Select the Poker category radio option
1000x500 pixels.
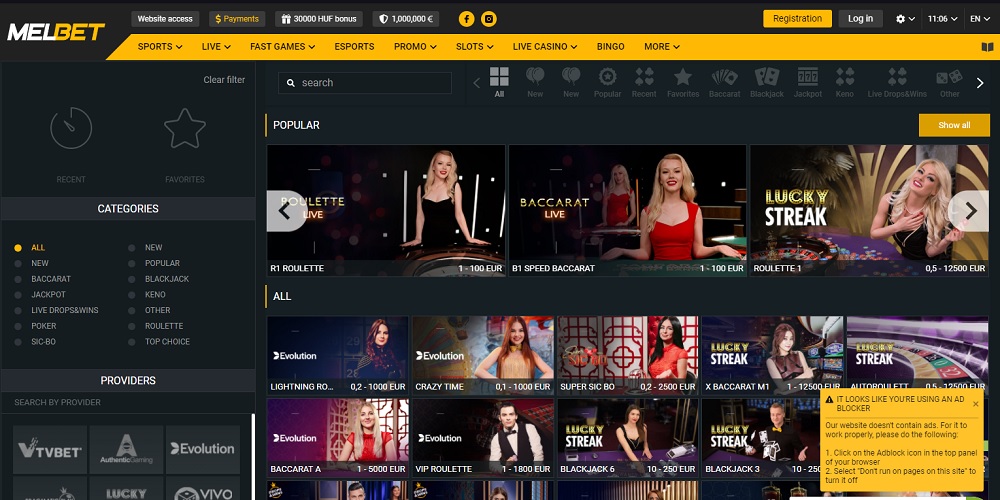click(18, 326)
